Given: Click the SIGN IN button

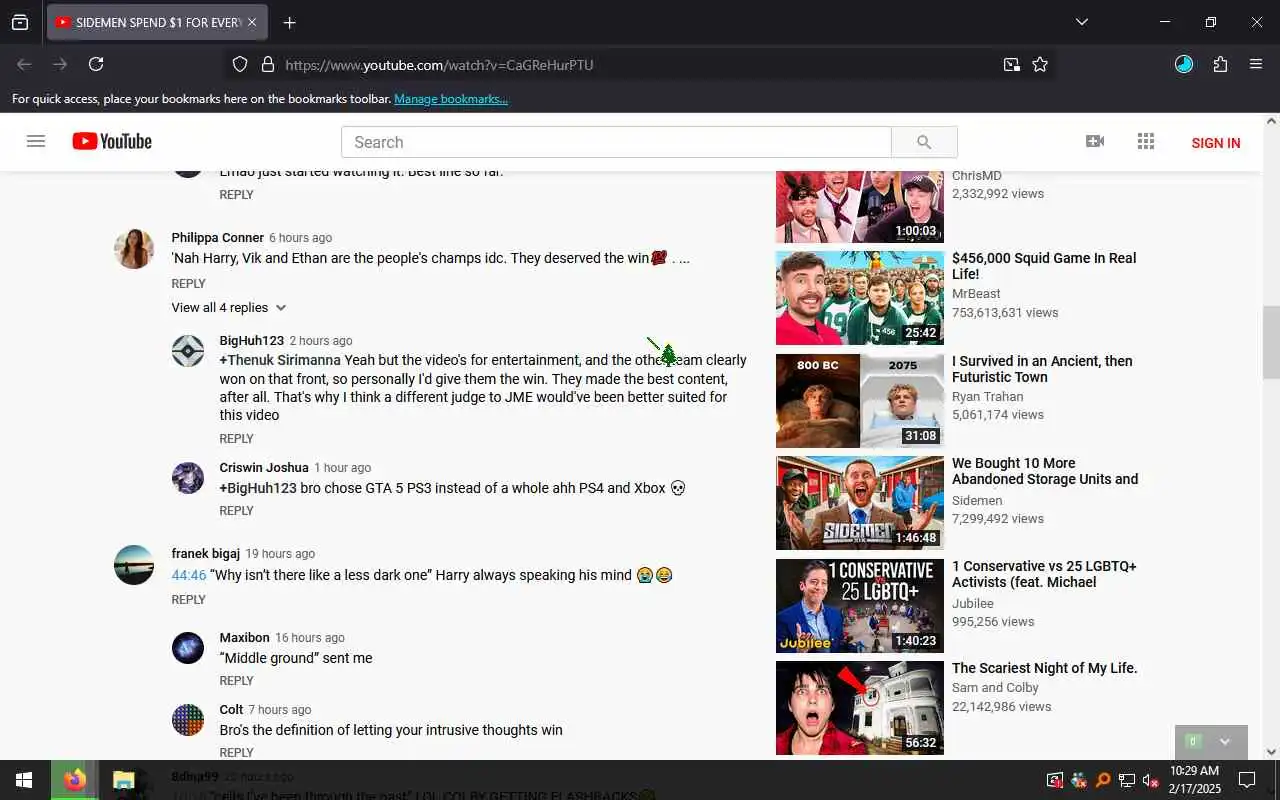Looking at the screenshot, I should tap(1216, 143).
